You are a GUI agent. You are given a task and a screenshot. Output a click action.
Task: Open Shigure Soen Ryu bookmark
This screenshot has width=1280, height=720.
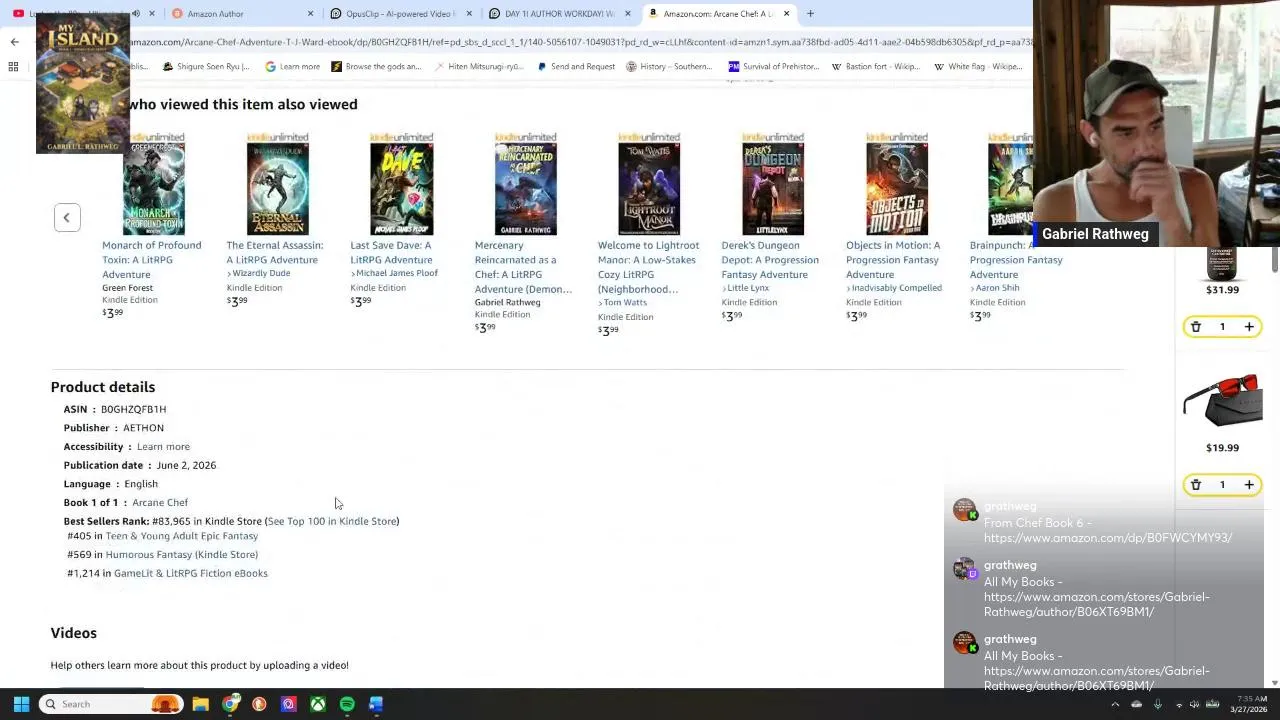pyautogui.click(x=205, y=66)
